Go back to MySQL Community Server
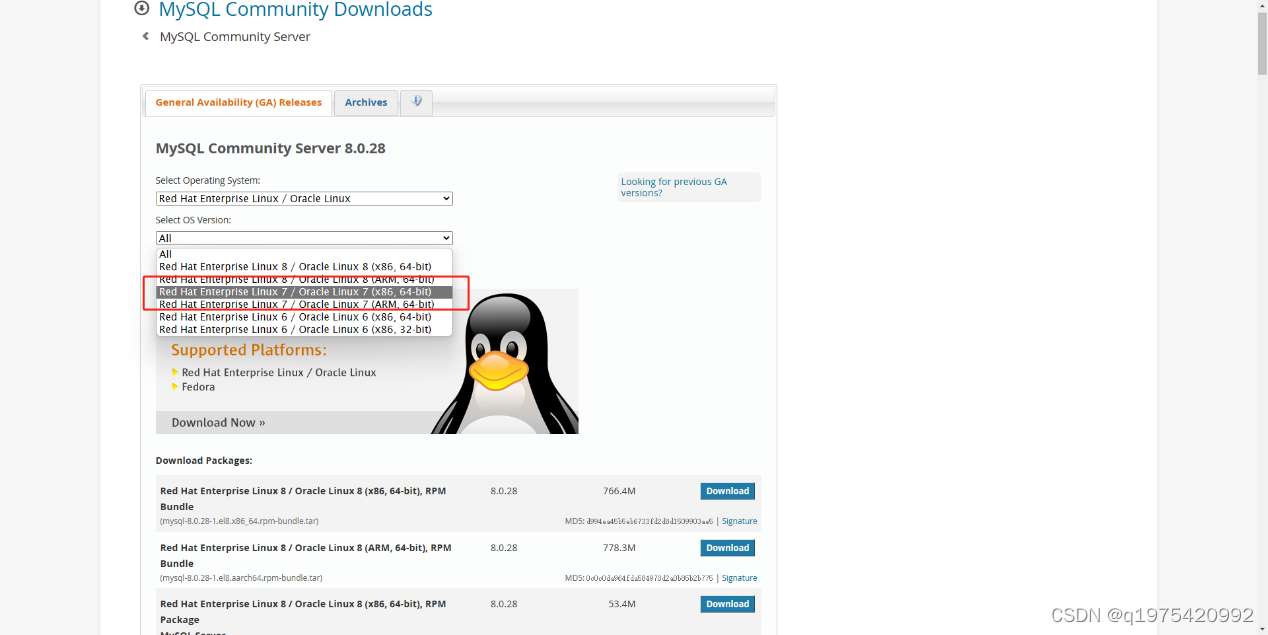 (x=235, y=37)
